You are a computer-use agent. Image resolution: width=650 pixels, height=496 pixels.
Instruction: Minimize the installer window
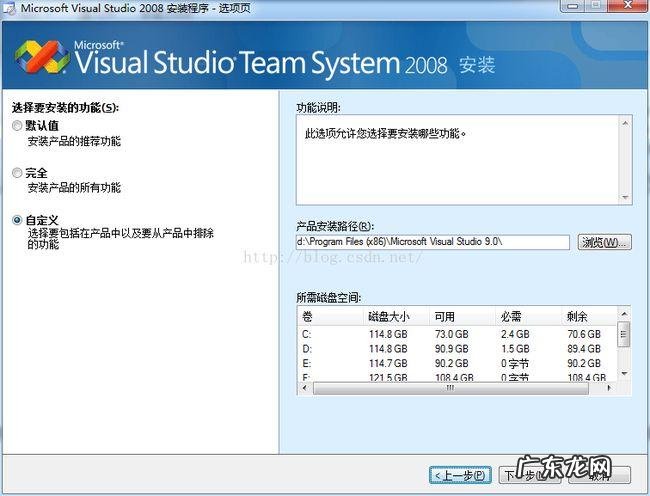[573, 6]
